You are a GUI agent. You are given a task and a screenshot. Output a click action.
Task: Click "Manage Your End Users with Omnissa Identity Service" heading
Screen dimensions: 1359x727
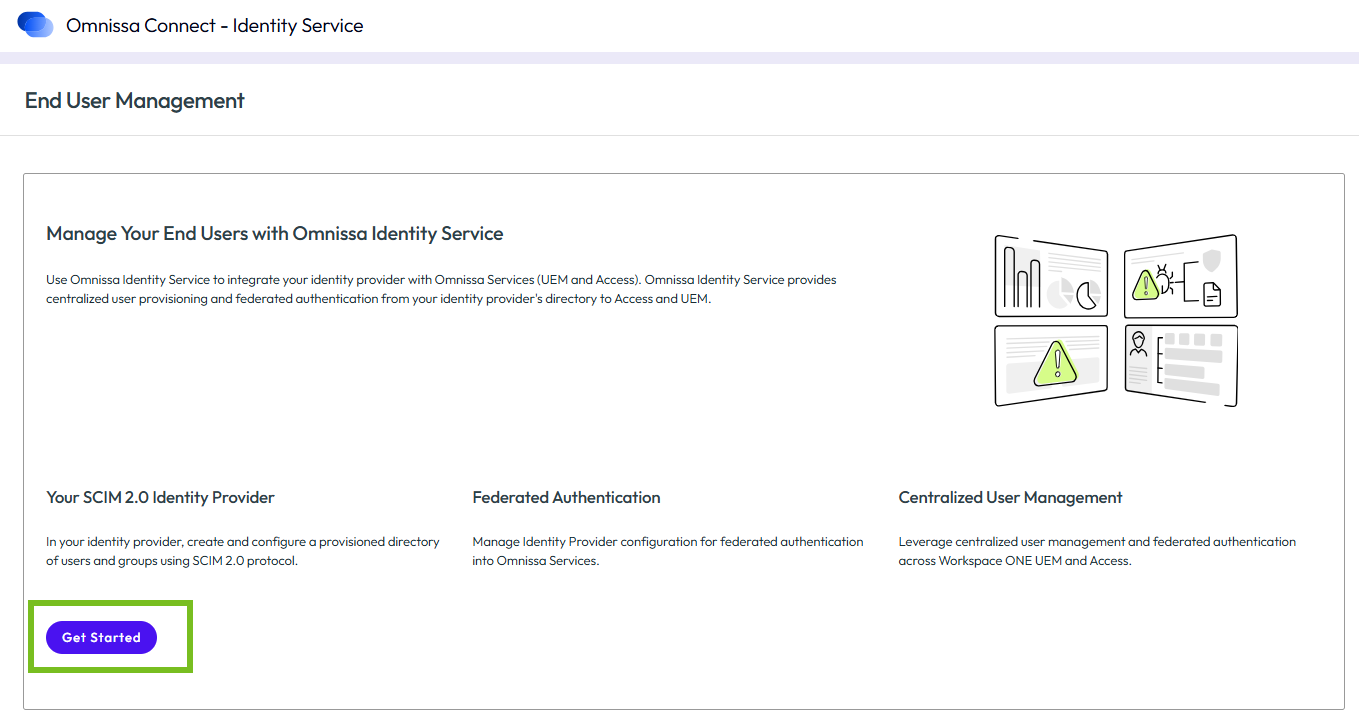(x=275, y=234)
